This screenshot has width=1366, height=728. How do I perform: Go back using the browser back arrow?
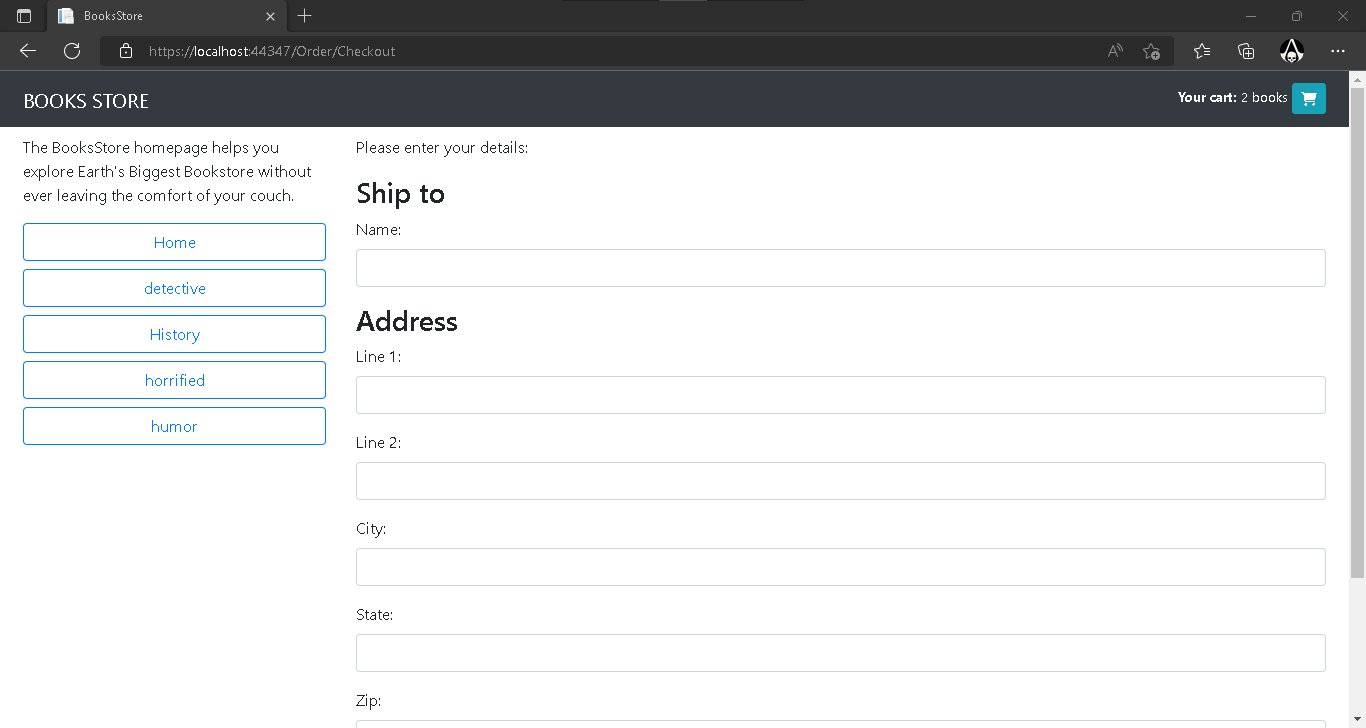click(28, 51)
